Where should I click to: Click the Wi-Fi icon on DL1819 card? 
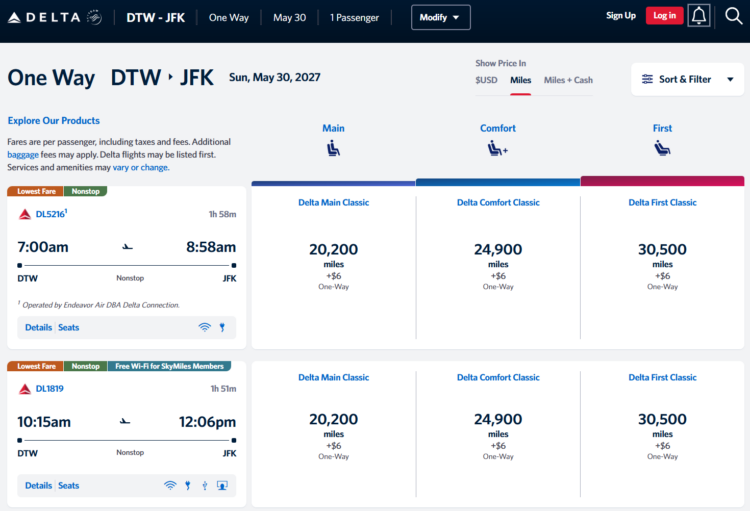click(x=170, y=485)
